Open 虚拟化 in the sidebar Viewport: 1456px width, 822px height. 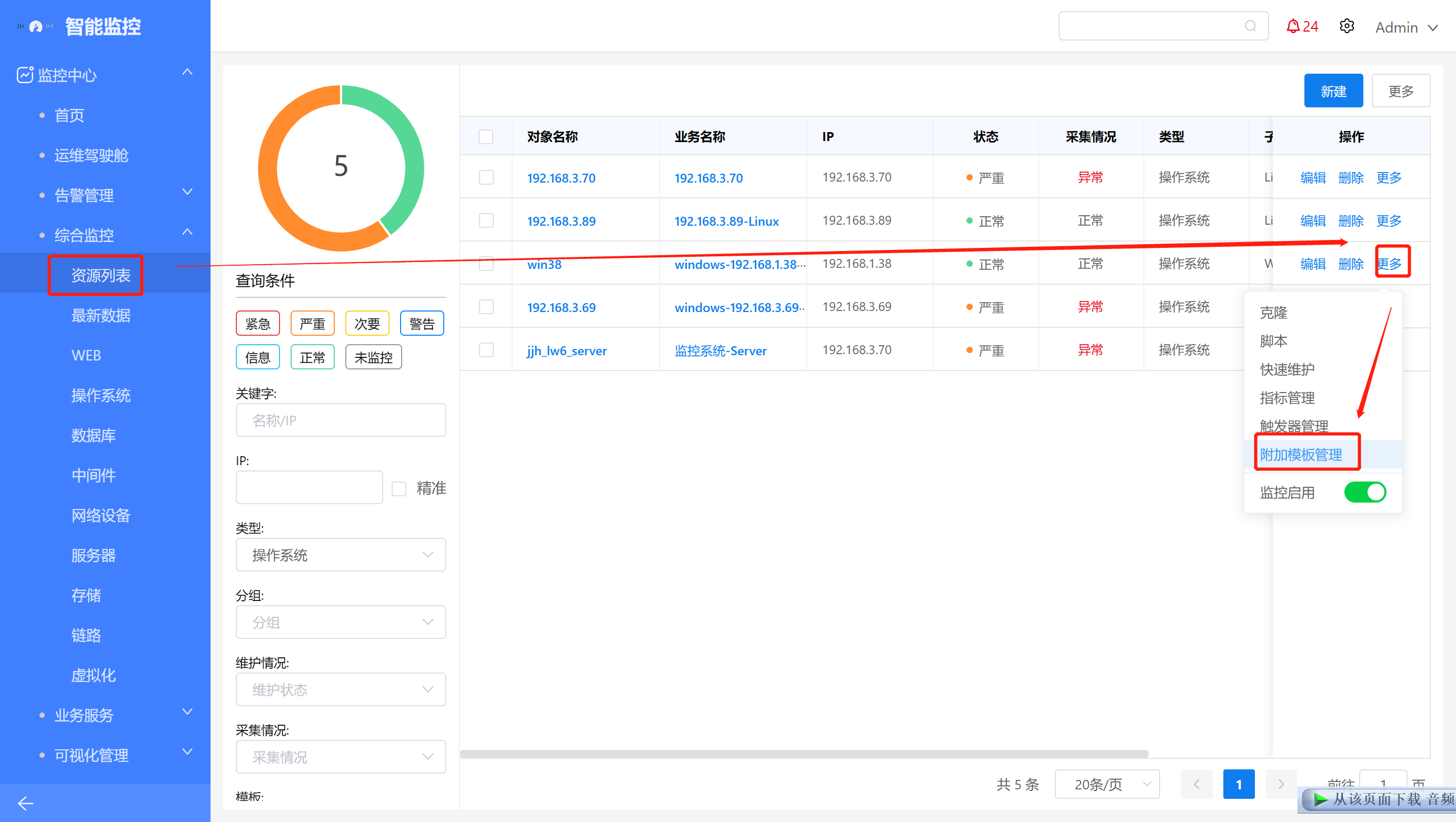tap(93, 675)
